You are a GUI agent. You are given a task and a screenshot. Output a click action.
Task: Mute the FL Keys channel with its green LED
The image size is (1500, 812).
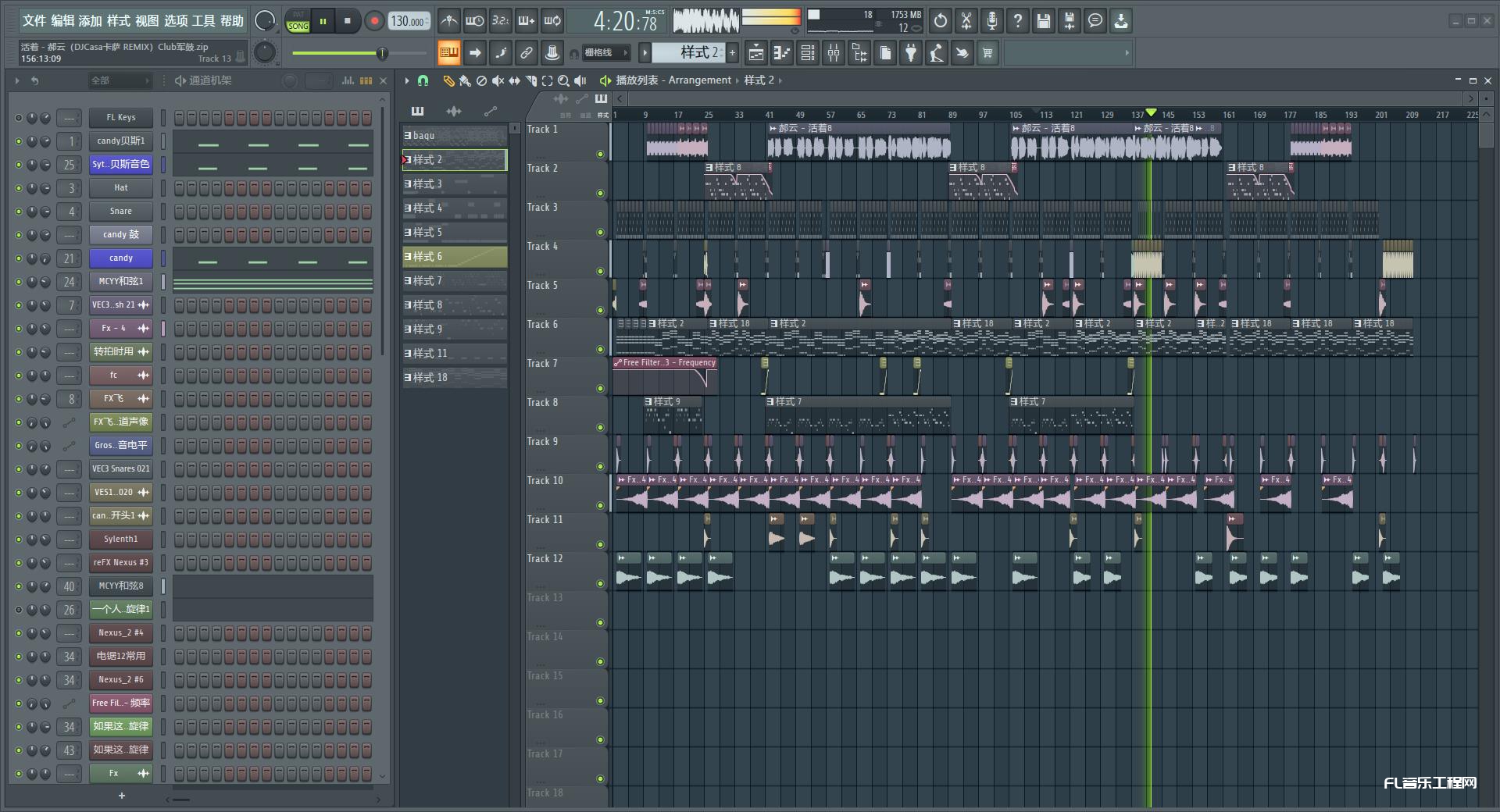(x=19, y=118)
